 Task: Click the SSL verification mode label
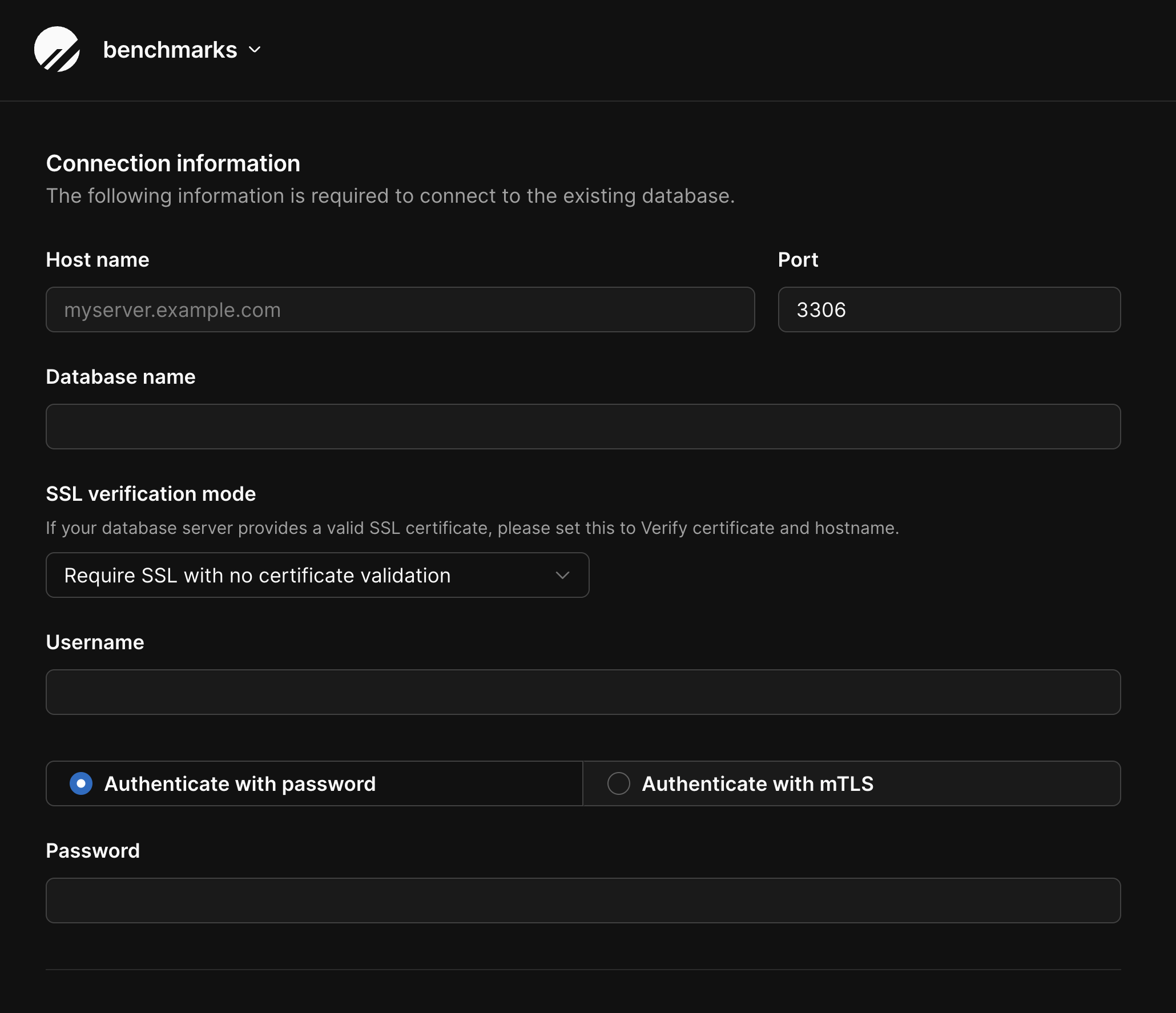151,493
